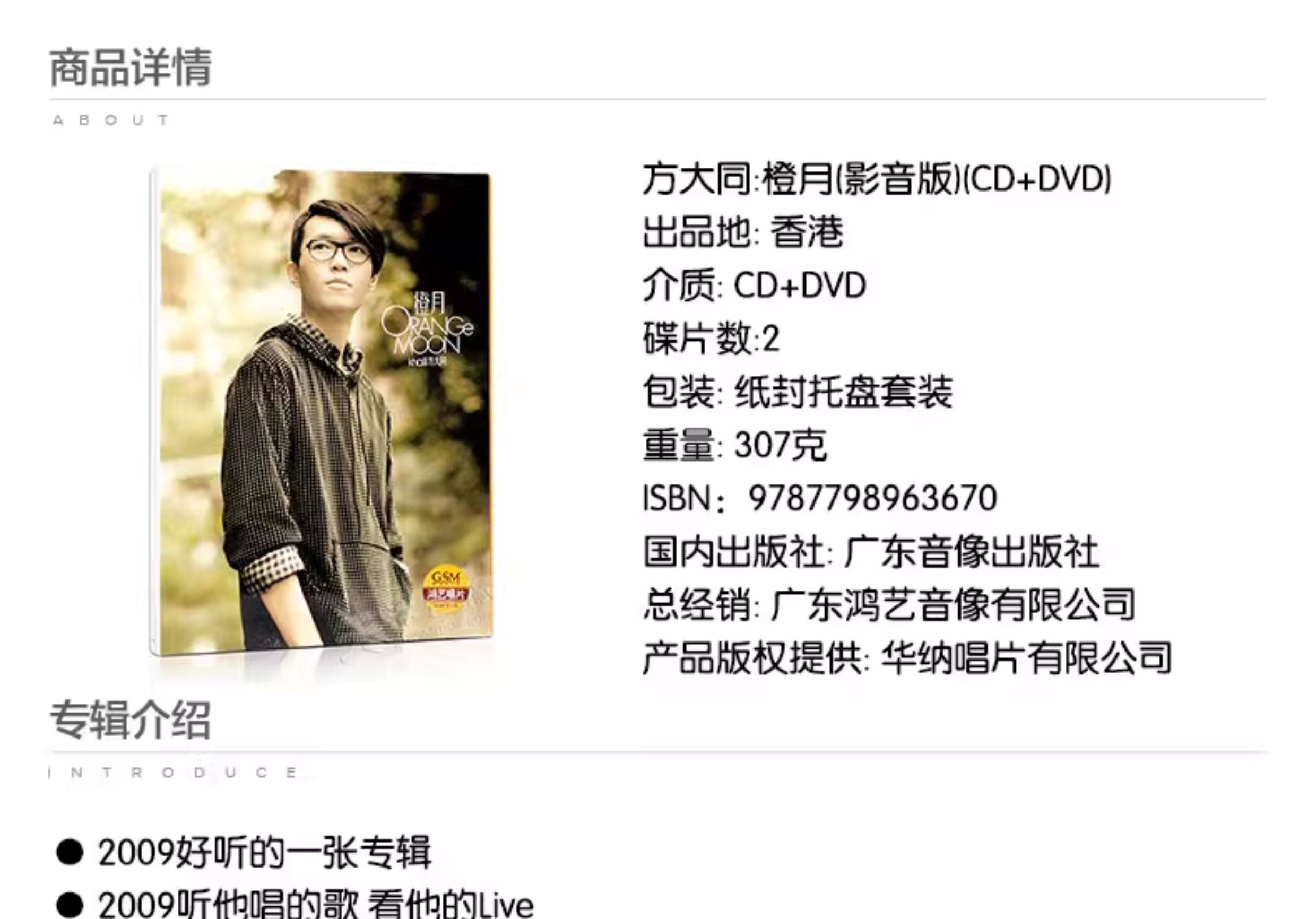Screen dimensions: 1316x919
Task: Click the INTRODUCE subtitle text
Action: [x=173, y=773]
